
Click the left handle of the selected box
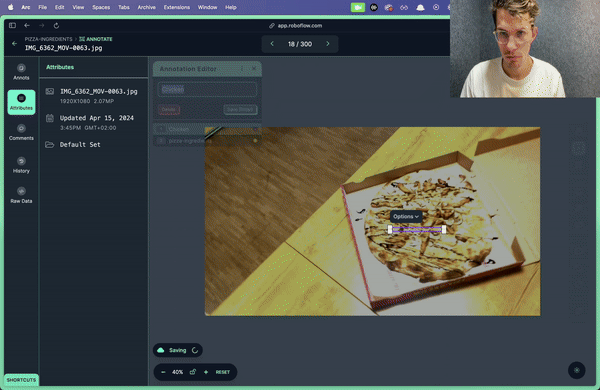[x=390, y=229]
